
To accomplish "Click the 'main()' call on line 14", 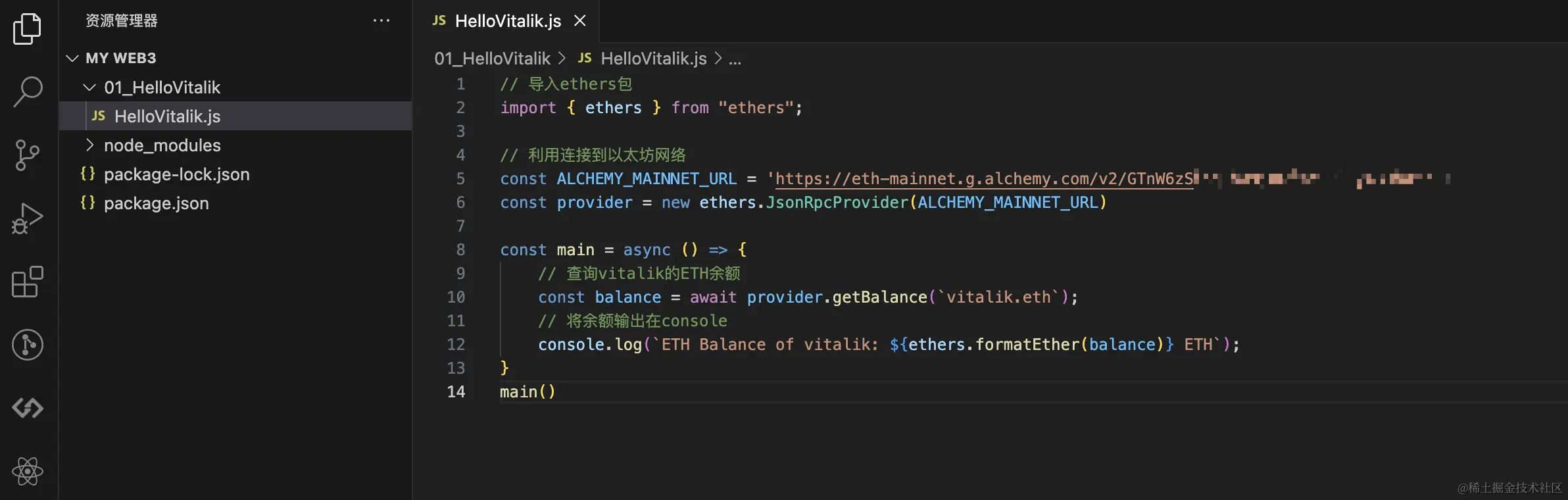I will (527, 392).
